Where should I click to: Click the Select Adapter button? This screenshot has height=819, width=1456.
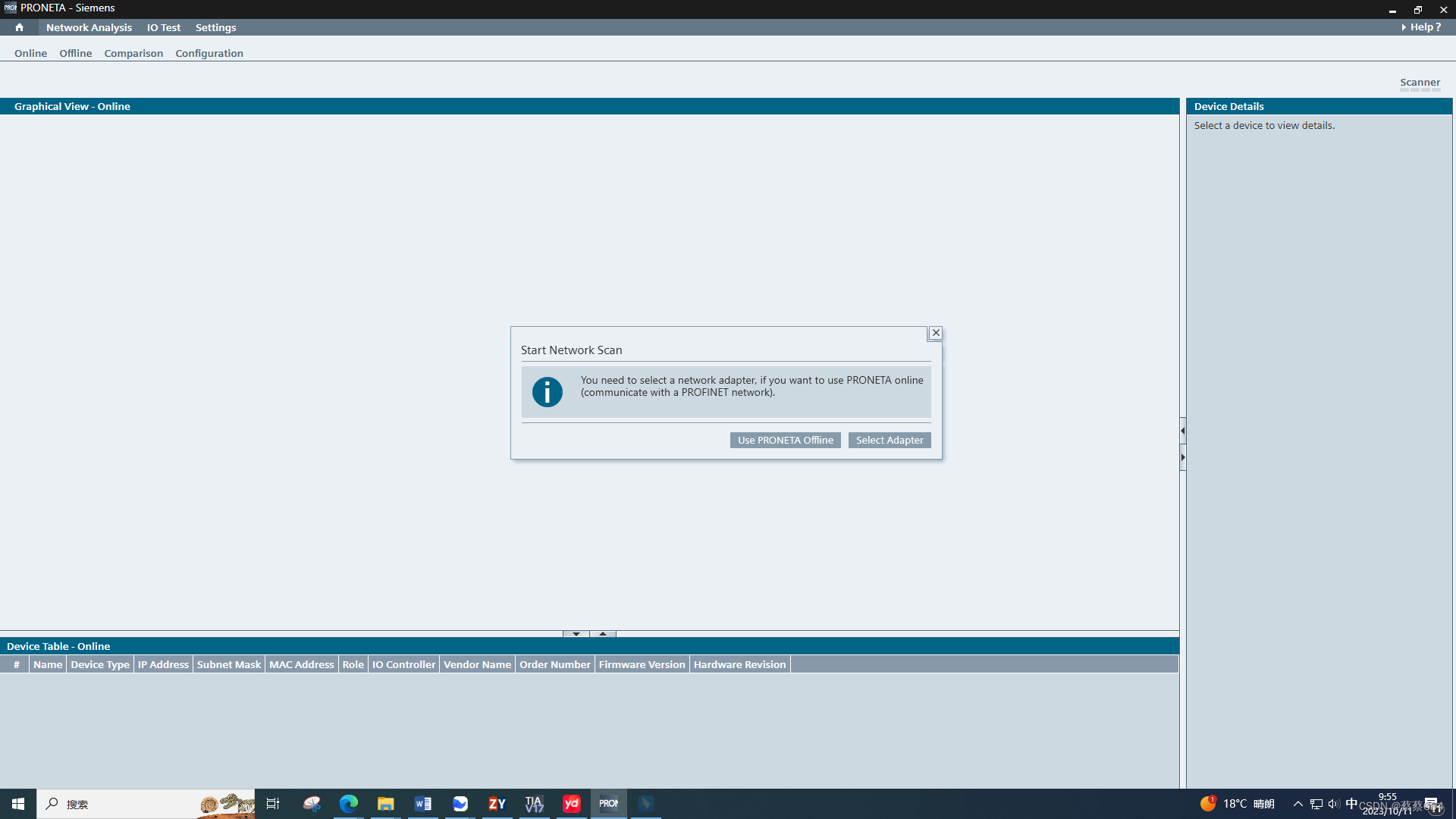click(x=890, y=441)
